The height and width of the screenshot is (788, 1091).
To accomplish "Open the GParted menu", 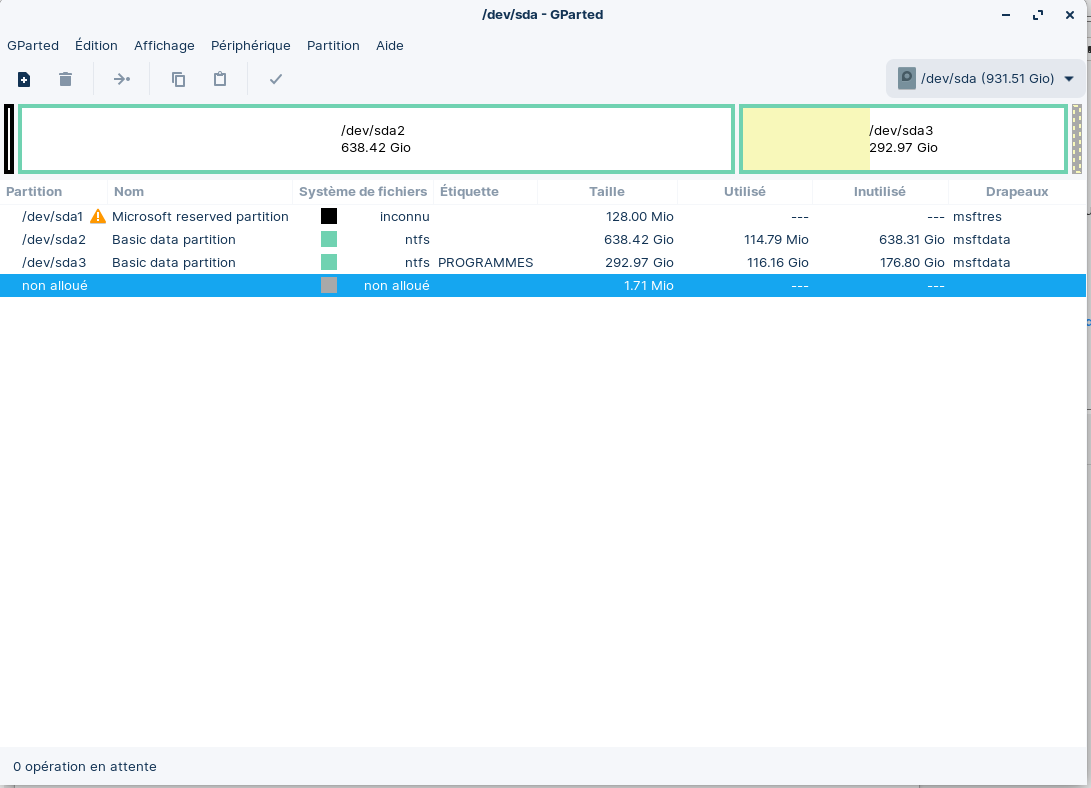I will (x=33, y=45).
